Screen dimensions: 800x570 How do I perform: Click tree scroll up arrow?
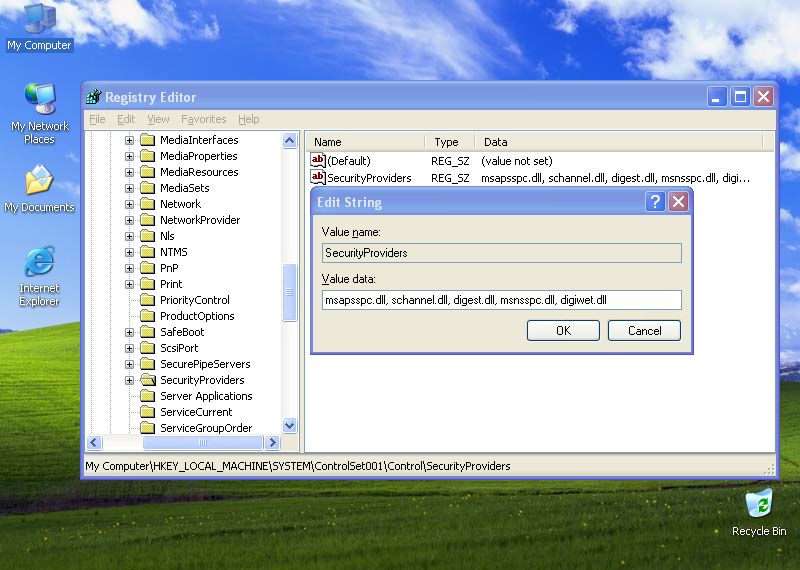pyautogui.click(x=289, y=140)
